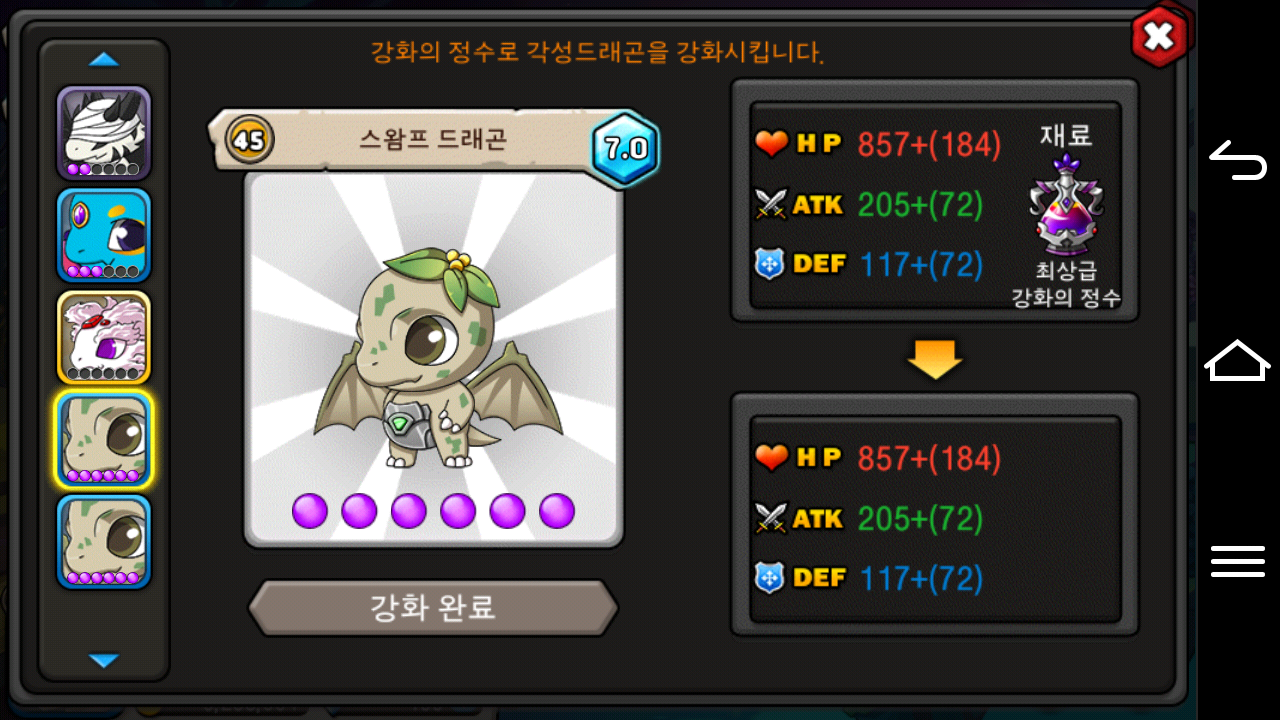1280x720 pixels.
Task: Pick the bottom Swamp Dragon in list
Action: [x=104, y=542]
